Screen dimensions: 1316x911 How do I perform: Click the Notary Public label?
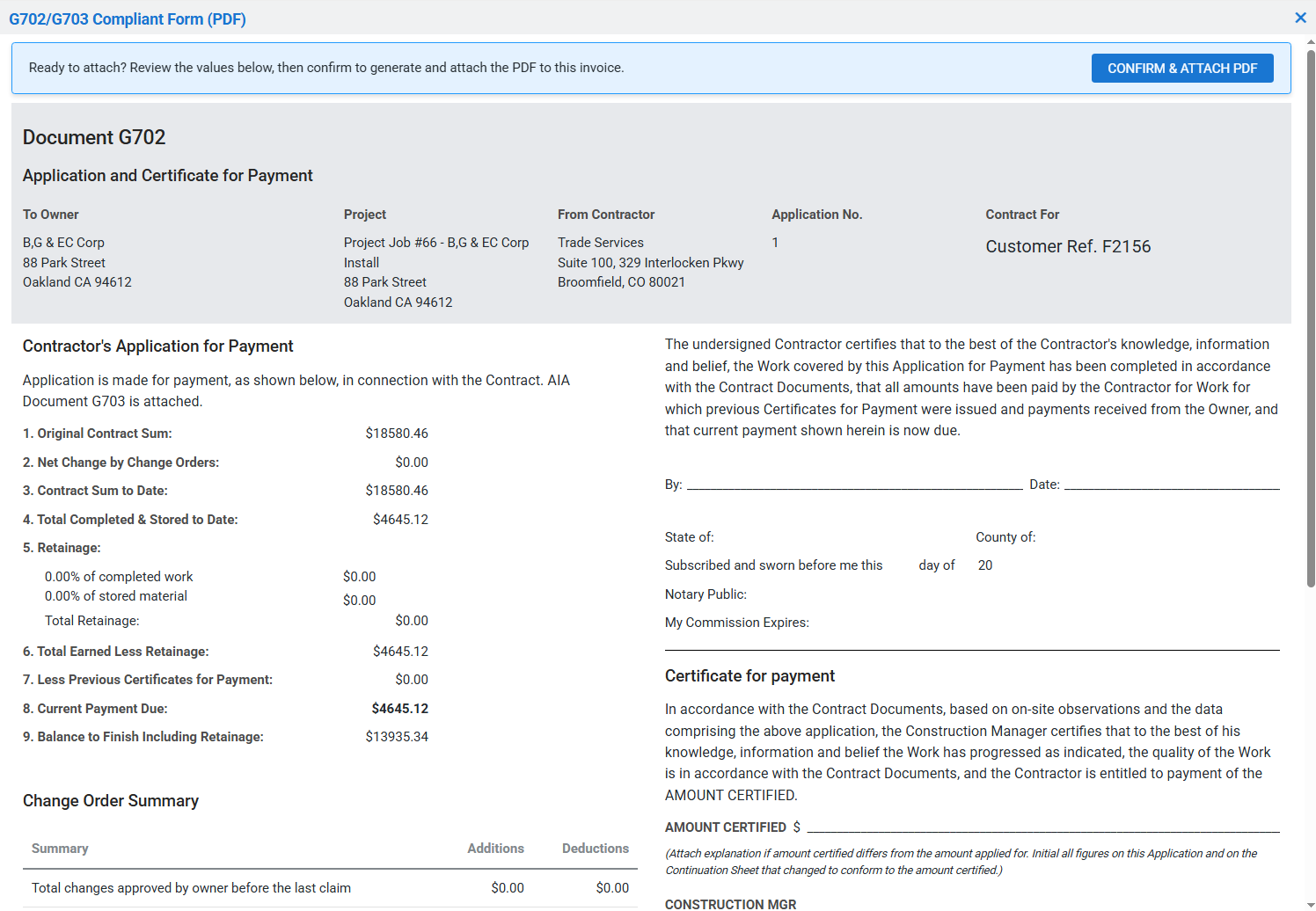[706, 594]
